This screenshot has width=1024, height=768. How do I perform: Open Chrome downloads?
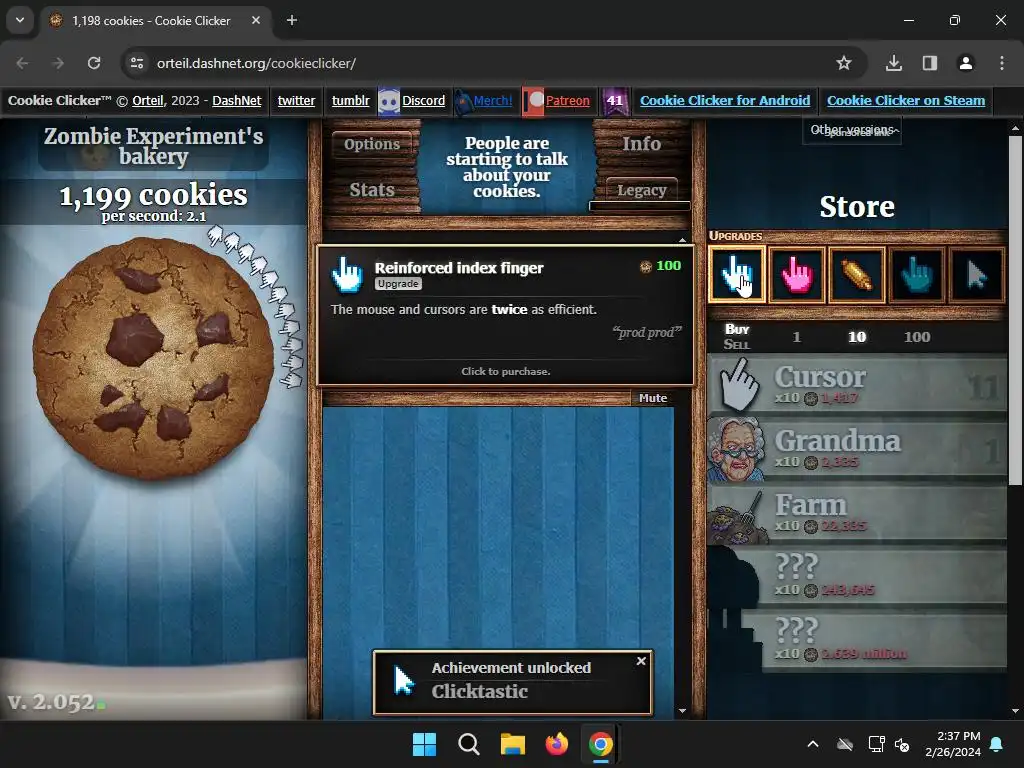[x=894, y=63]
